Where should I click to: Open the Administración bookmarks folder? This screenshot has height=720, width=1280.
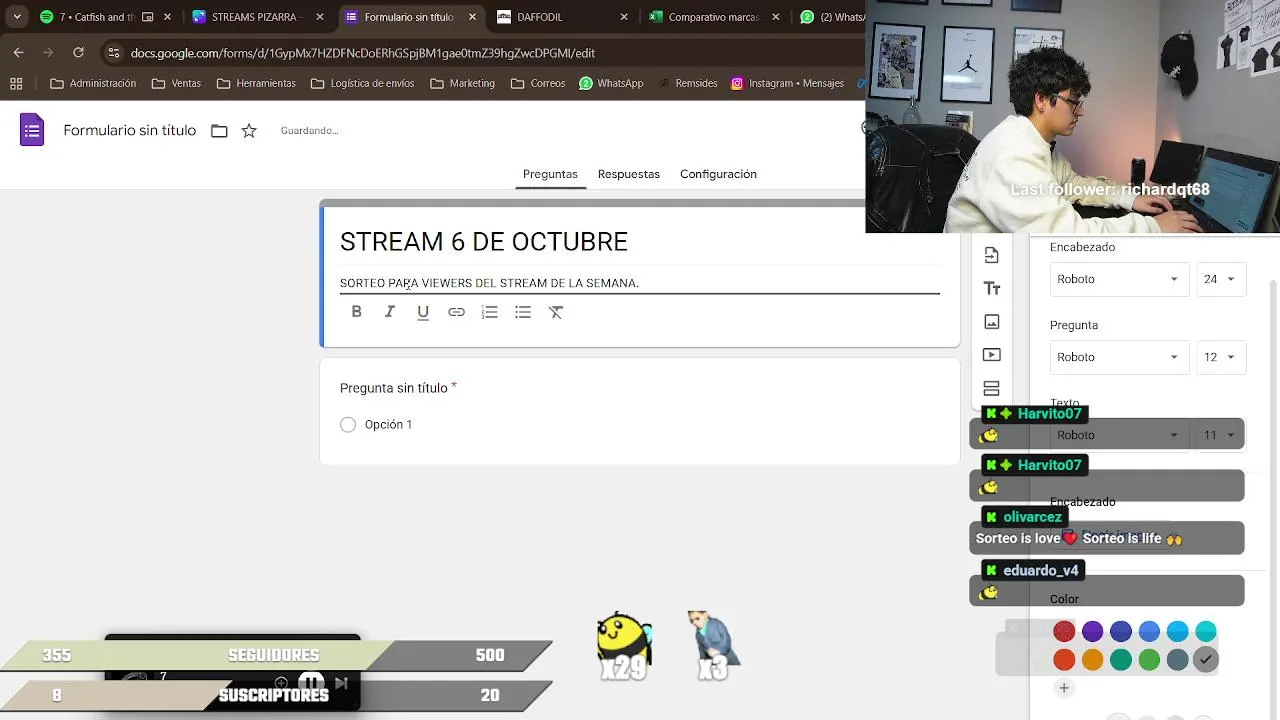(93, 84)
